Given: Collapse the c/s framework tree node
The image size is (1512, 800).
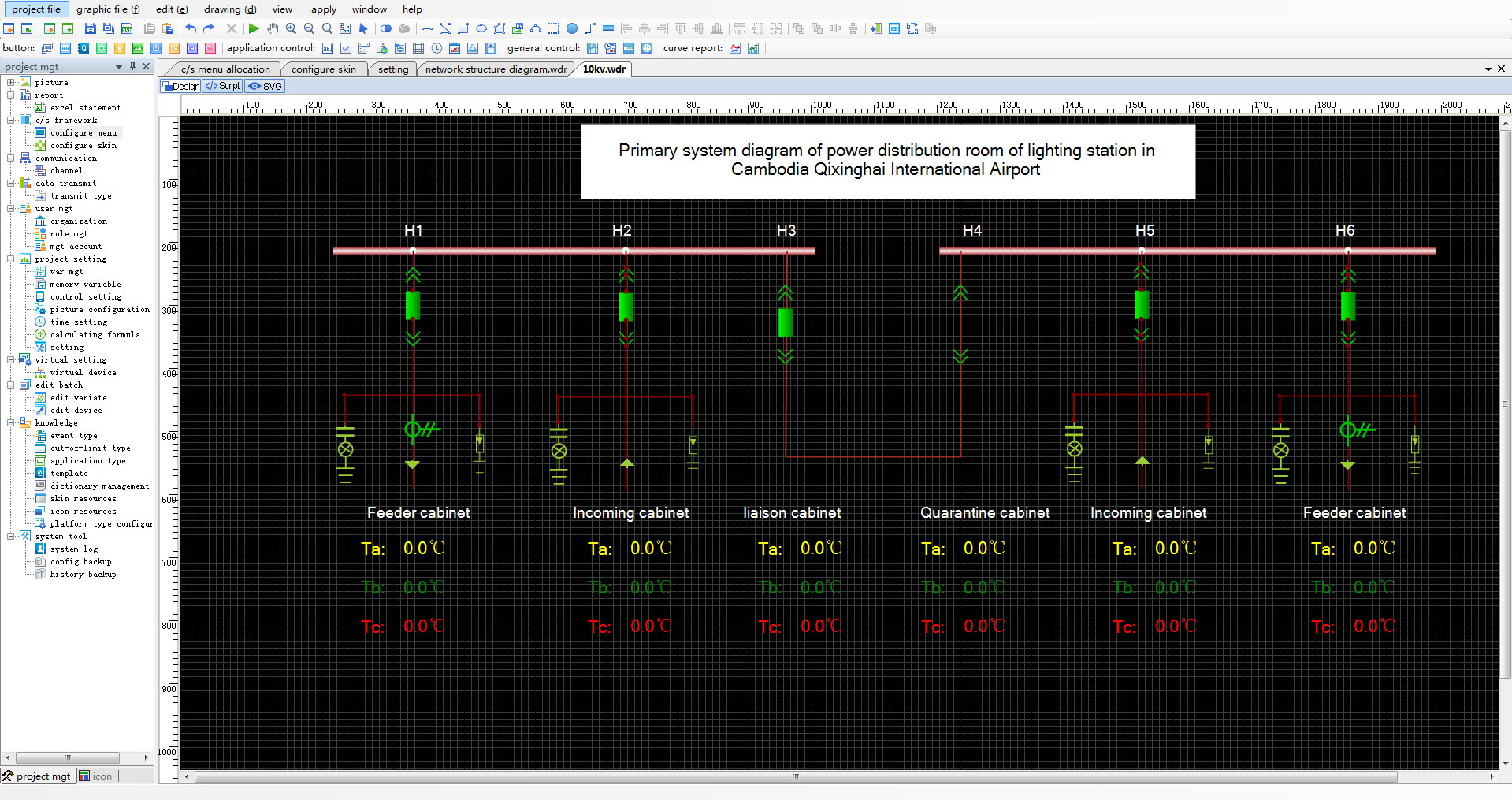Looking at the screenshot, I should coord(11,120).
